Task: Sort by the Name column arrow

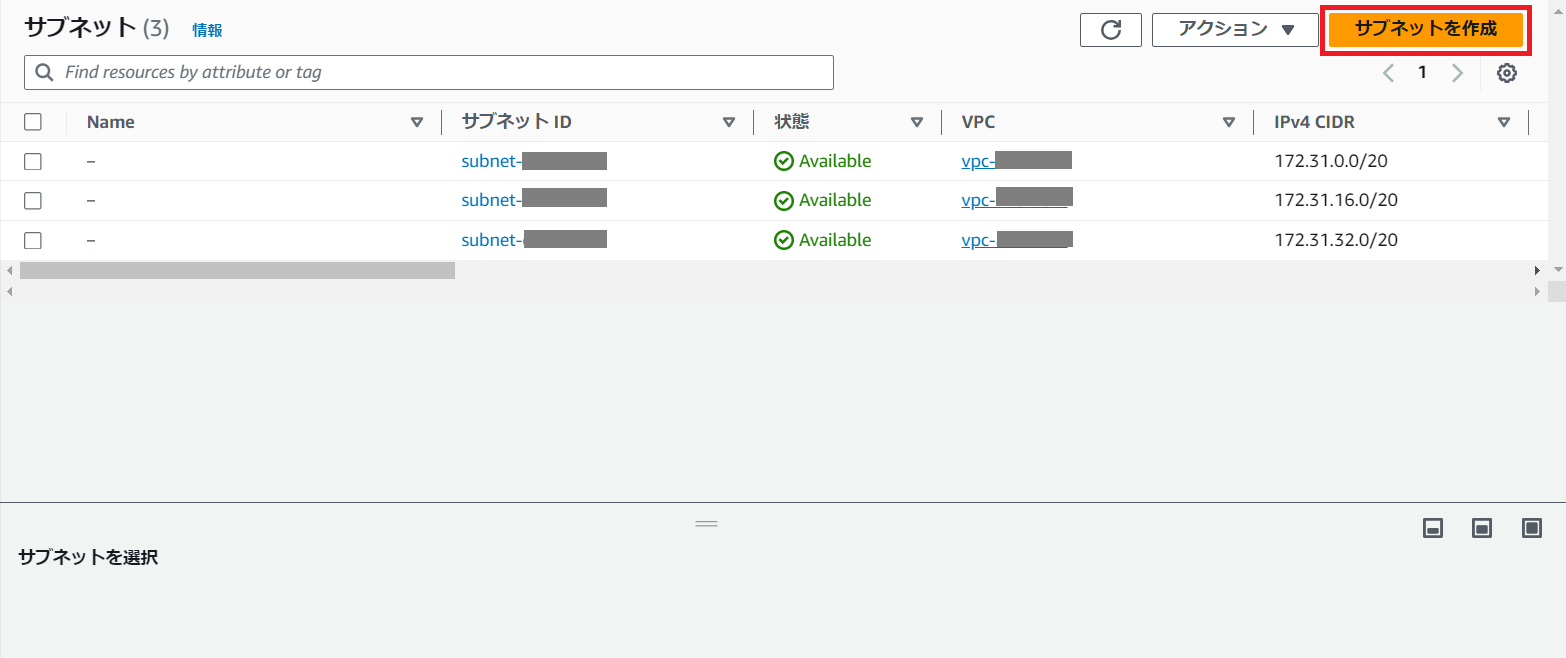Action: click(x=417, y=122)
